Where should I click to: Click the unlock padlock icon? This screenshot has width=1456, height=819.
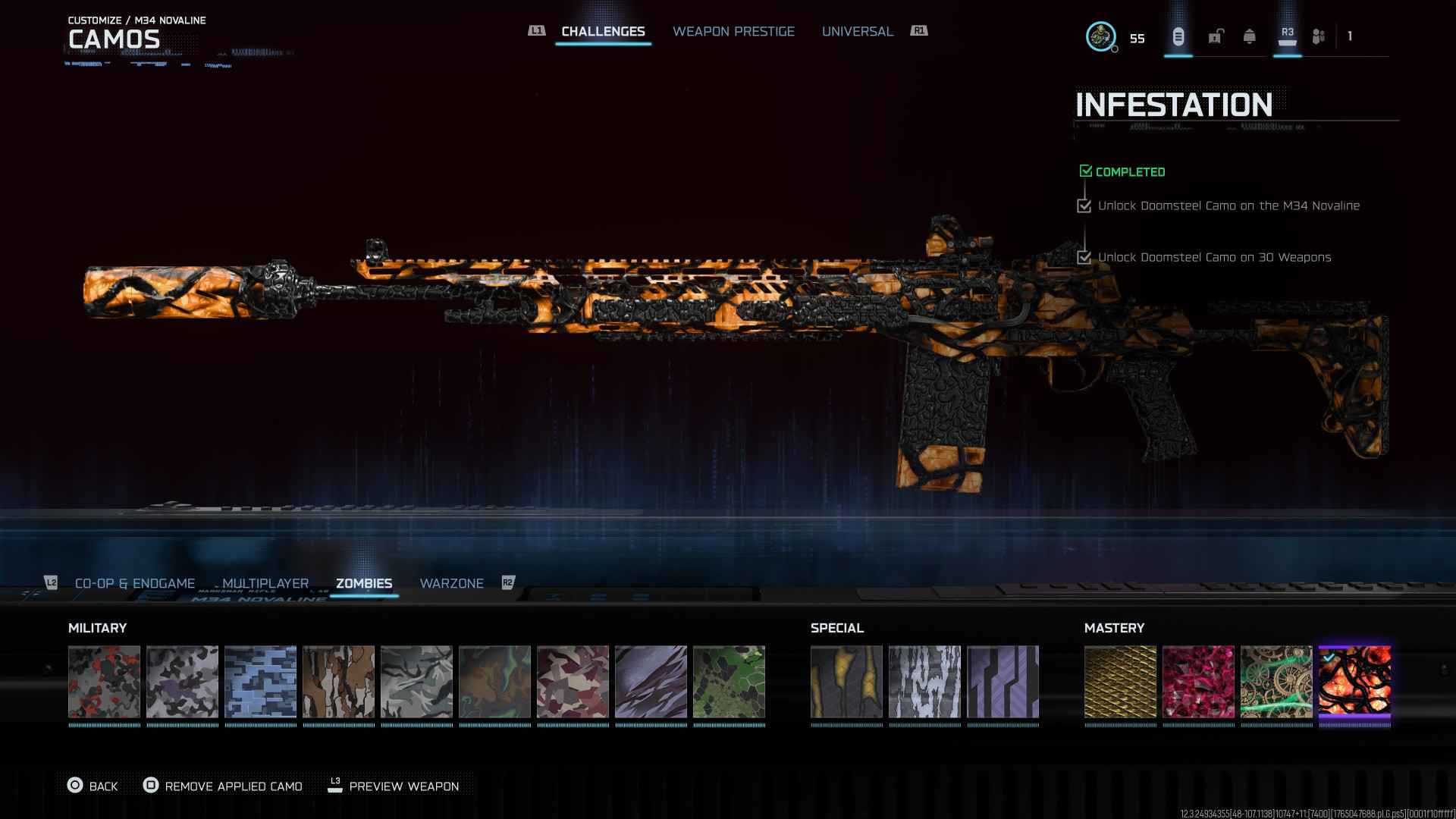click(x=1216, y=36)
